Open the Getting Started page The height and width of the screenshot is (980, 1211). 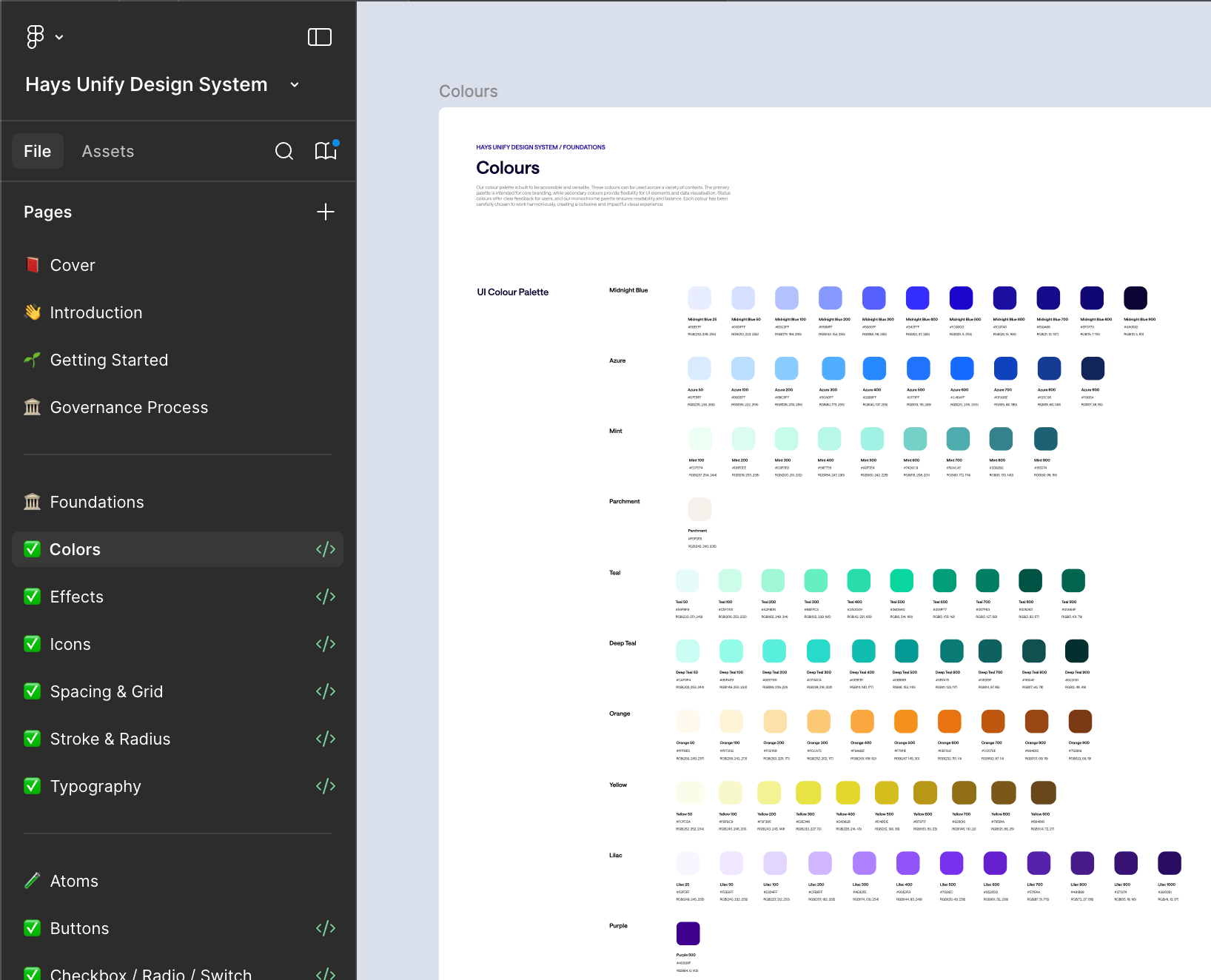pyautogui.click(x=109, y=360)
